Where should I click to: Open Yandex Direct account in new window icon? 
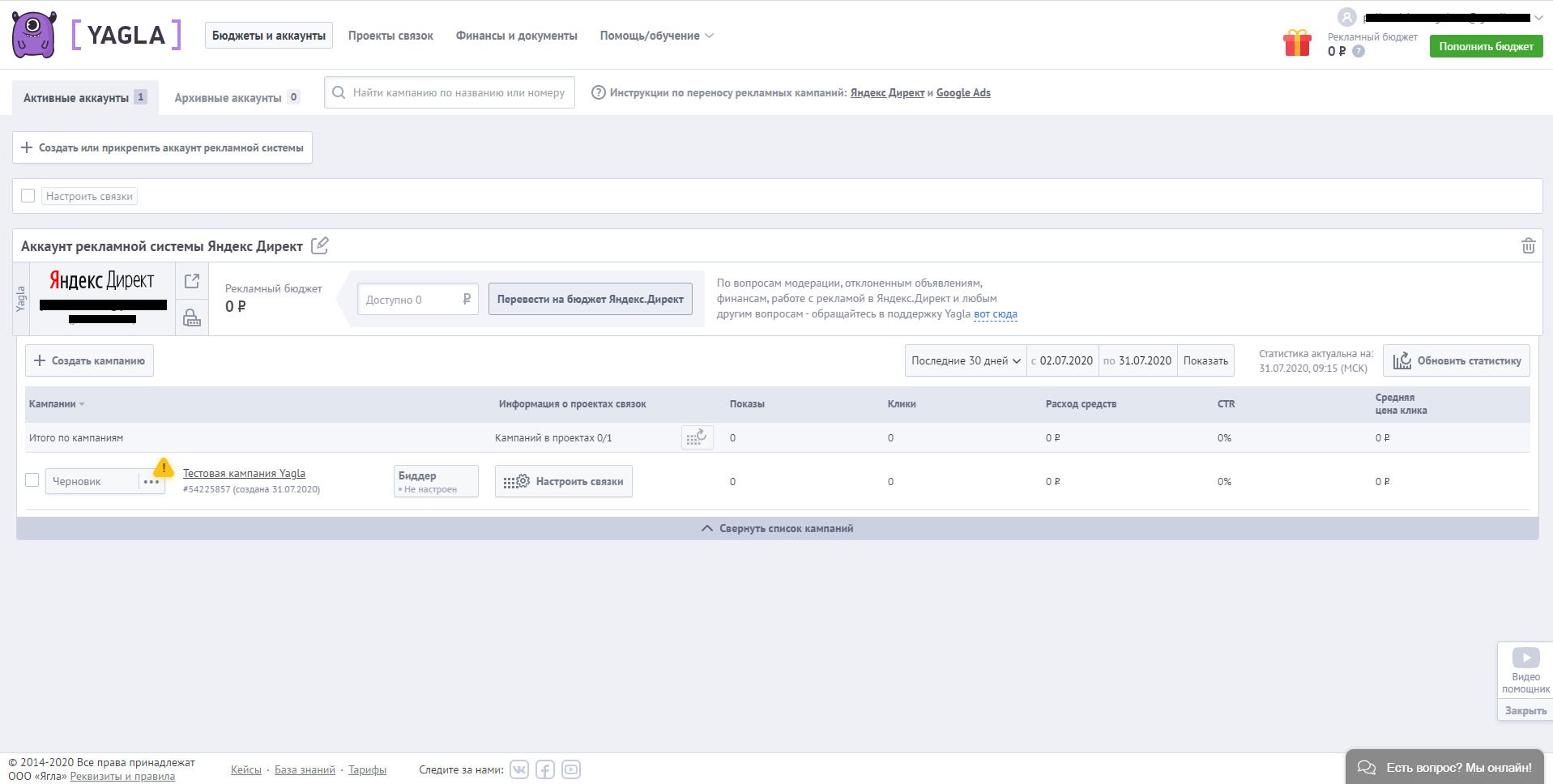click(192, 281)
